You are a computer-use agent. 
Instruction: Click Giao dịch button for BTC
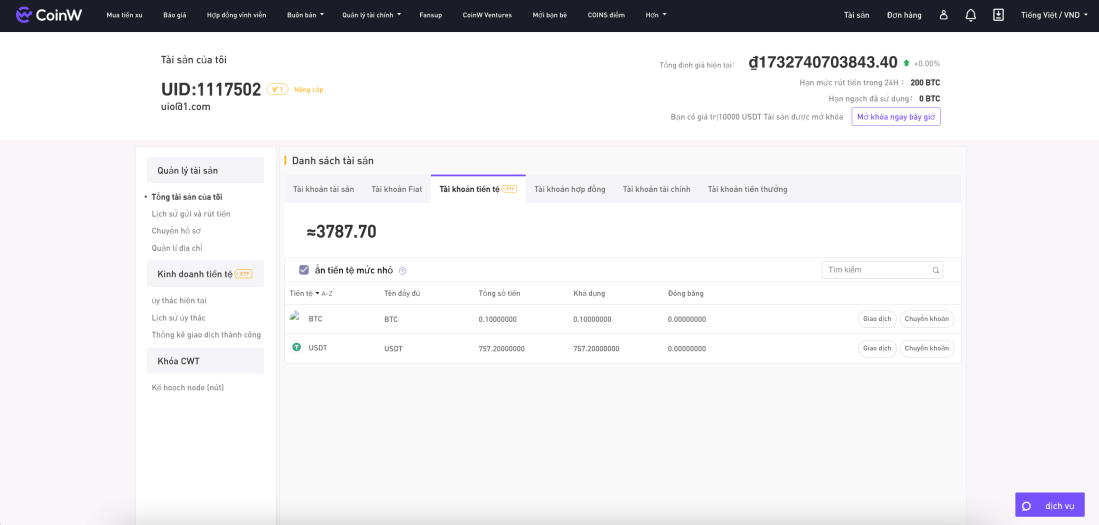[x=877, y=319]
